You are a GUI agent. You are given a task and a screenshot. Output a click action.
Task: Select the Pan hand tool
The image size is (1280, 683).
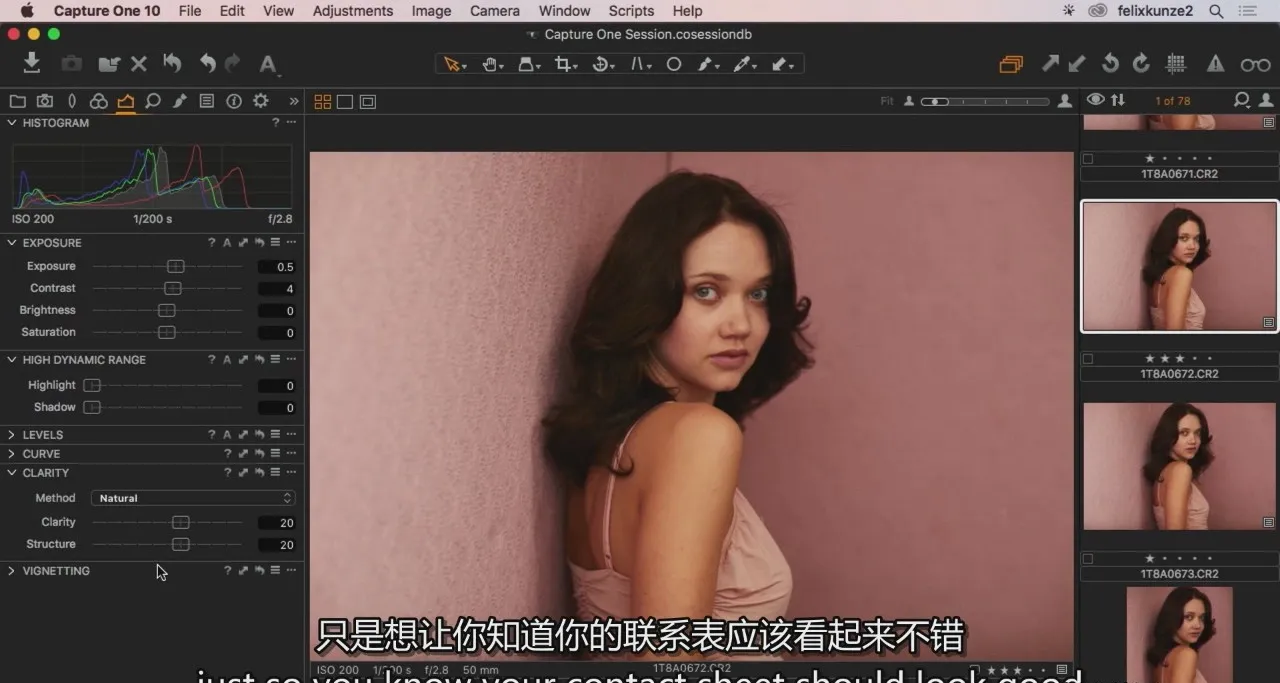pos(491,64)
